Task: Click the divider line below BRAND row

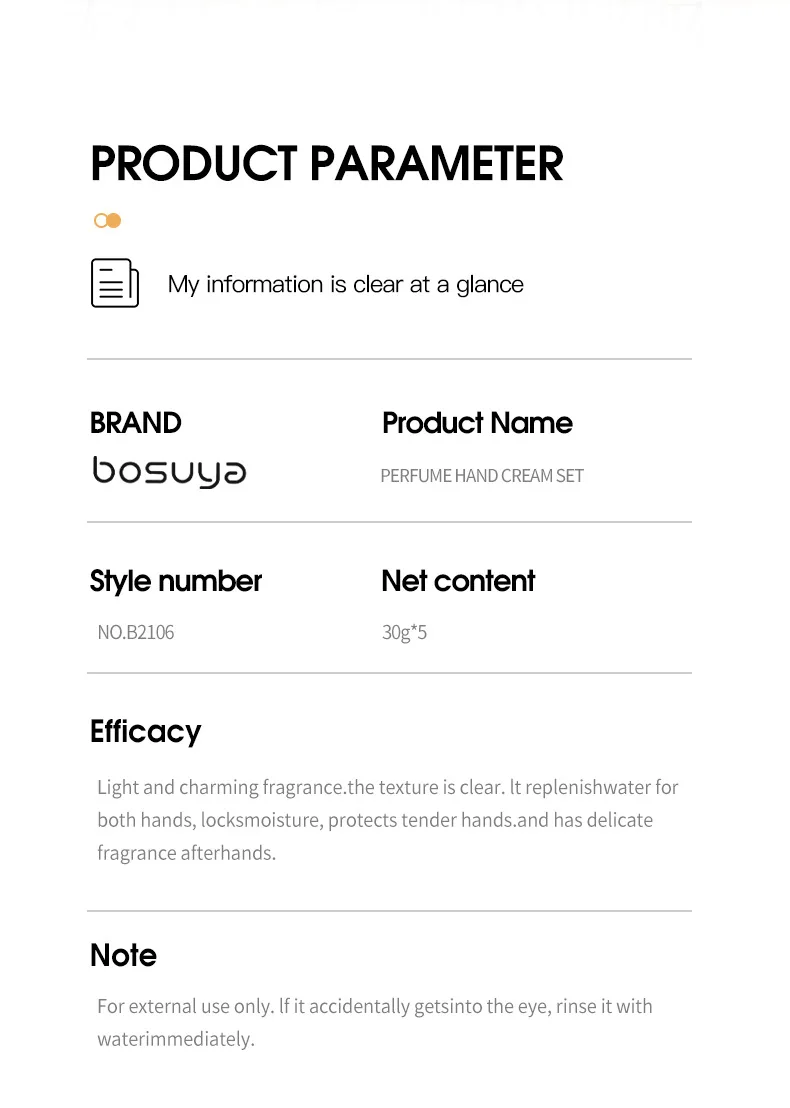Action: pos(389,522)
